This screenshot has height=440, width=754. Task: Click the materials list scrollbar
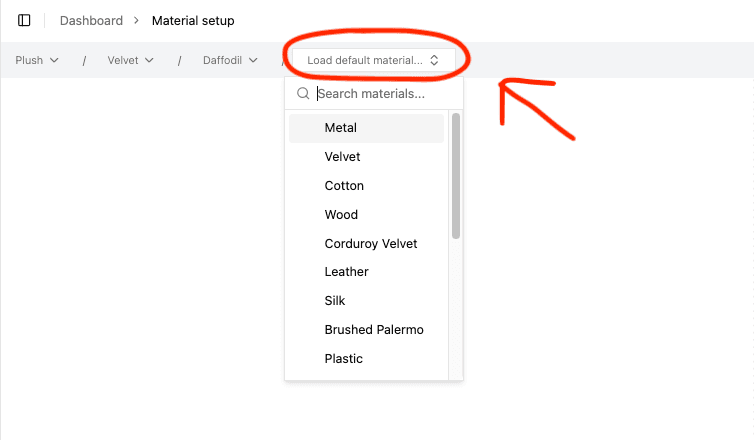pos(456,176)
